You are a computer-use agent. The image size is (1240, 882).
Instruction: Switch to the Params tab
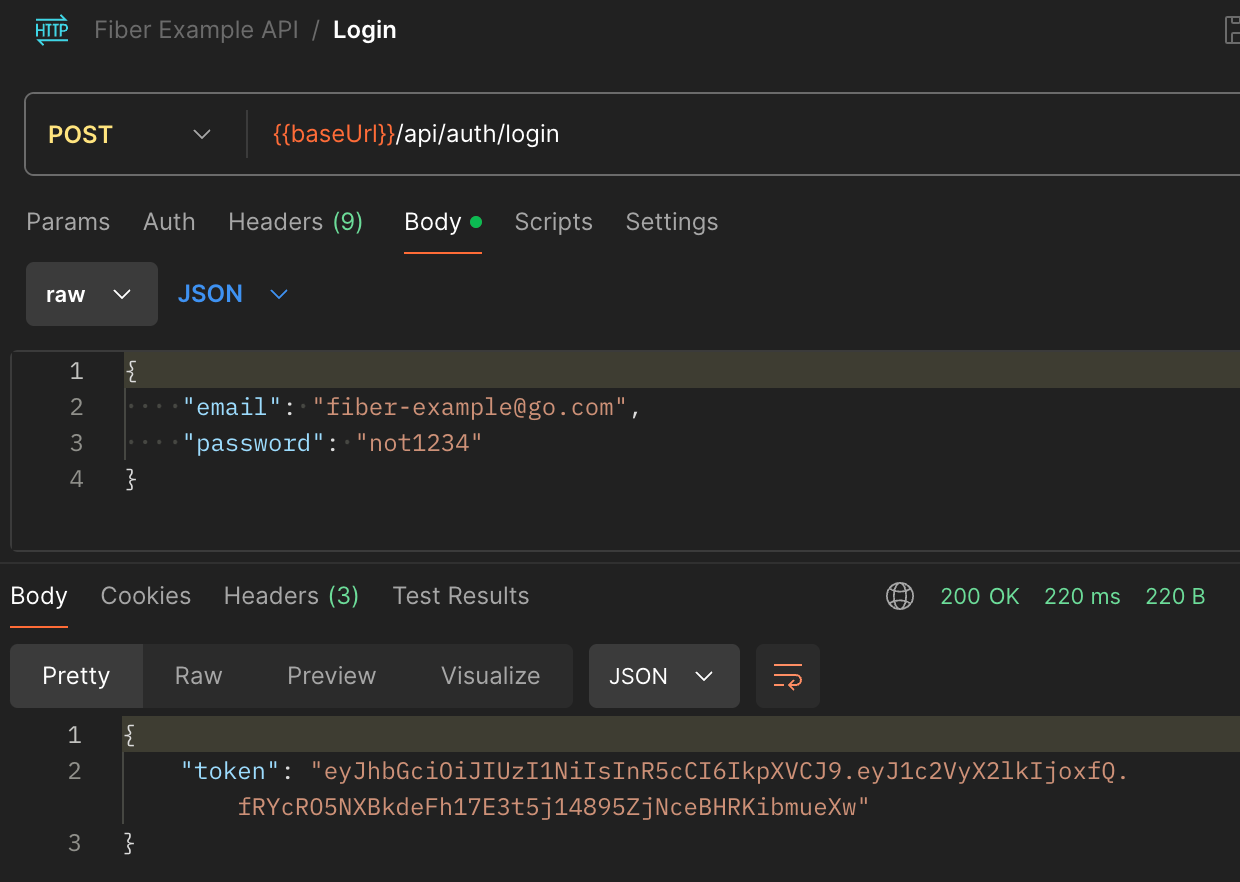[68, 222]
